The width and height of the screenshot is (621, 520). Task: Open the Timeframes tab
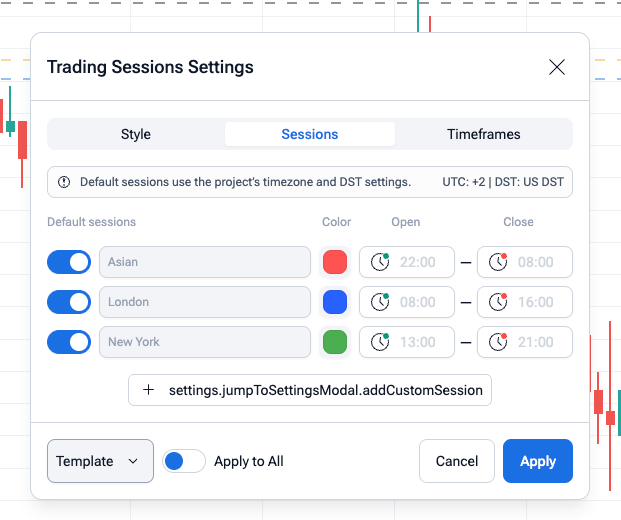[x=484, y=134]
